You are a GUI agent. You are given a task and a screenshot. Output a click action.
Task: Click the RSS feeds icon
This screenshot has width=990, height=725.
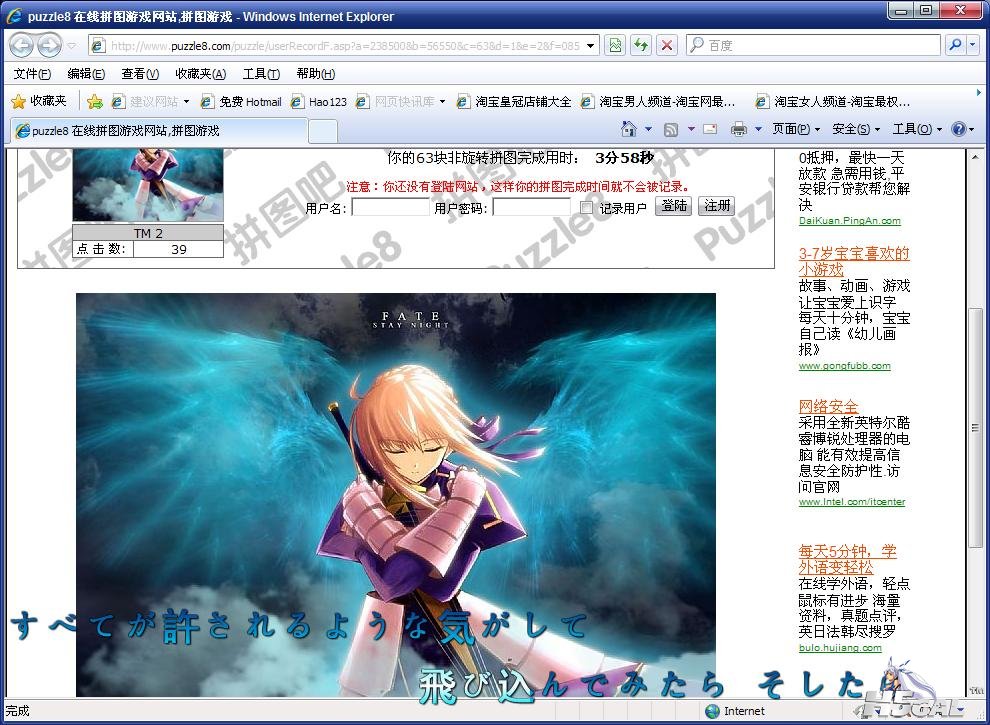tap(671, 129)
